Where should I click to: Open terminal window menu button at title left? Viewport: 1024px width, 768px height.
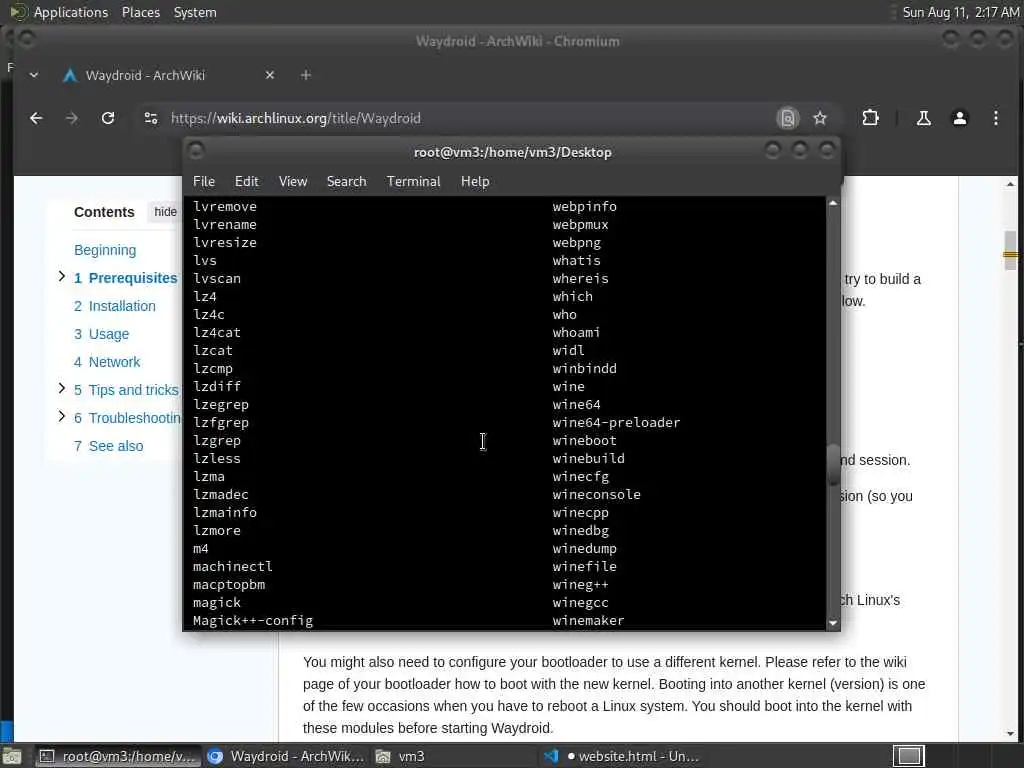196,151
